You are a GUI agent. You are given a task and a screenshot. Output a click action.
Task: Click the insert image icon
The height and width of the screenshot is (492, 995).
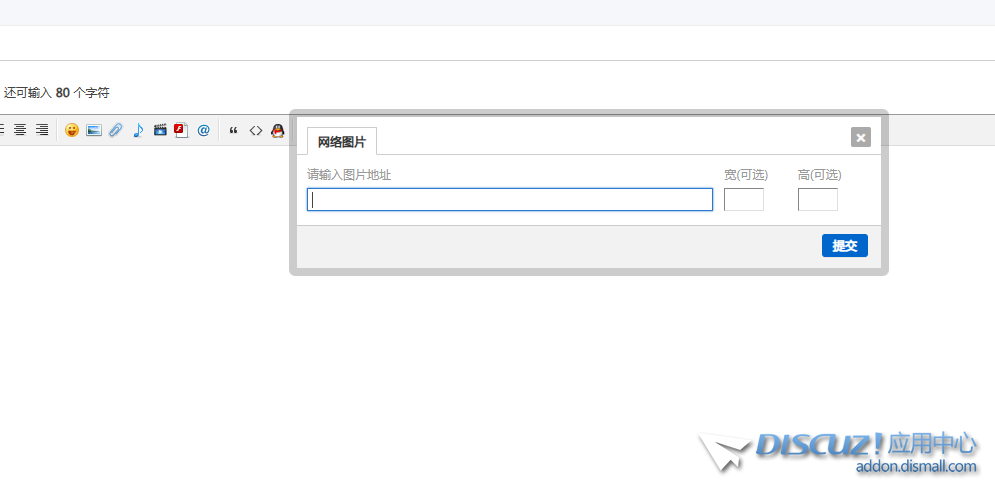94,130
